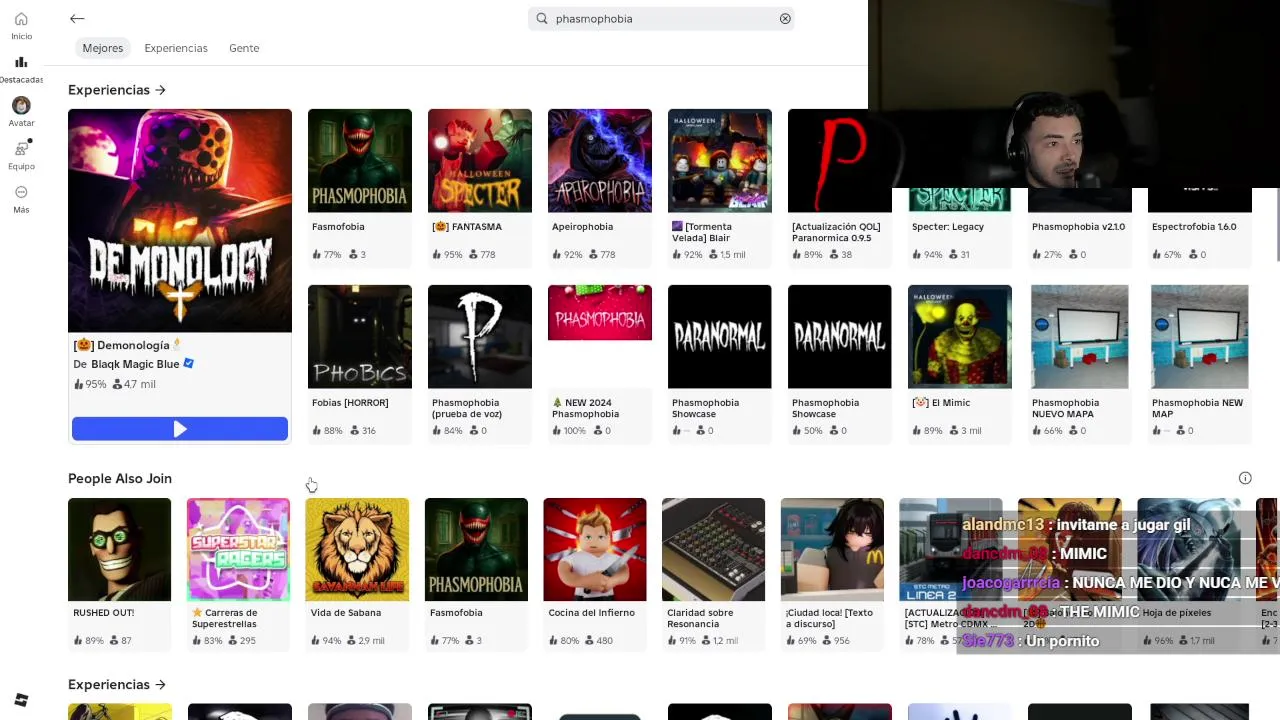The image size is (1280, 720).
Task: Open Más menu in sidebar
Action: pos(21,199)
